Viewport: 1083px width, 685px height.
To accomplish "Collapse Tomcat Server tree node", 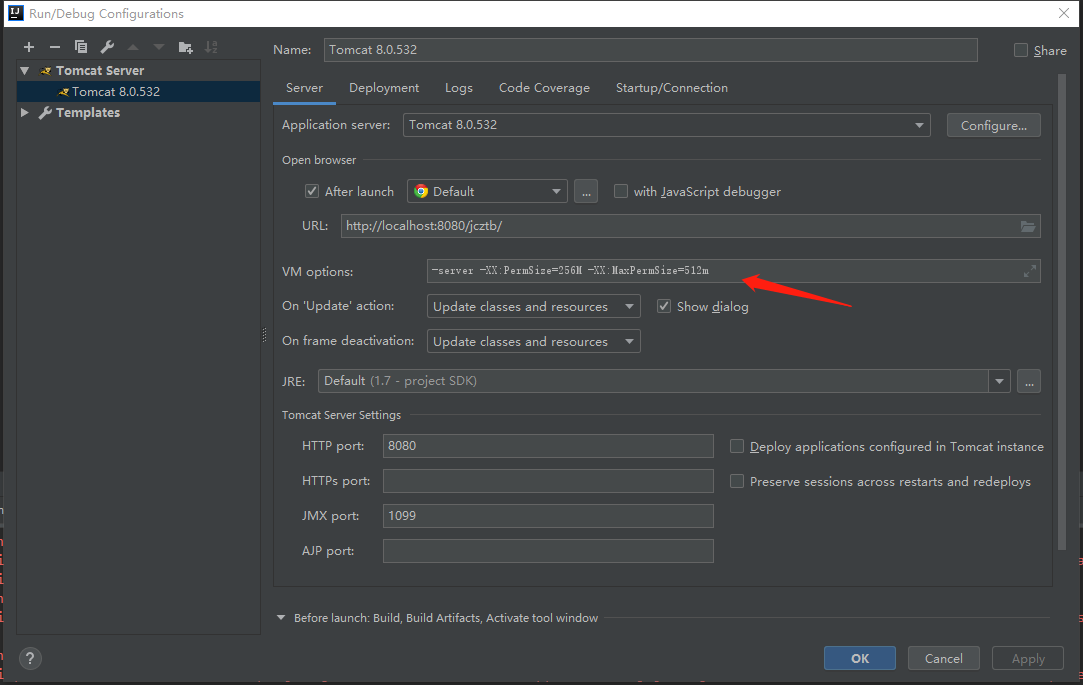I will coord(25,70).
